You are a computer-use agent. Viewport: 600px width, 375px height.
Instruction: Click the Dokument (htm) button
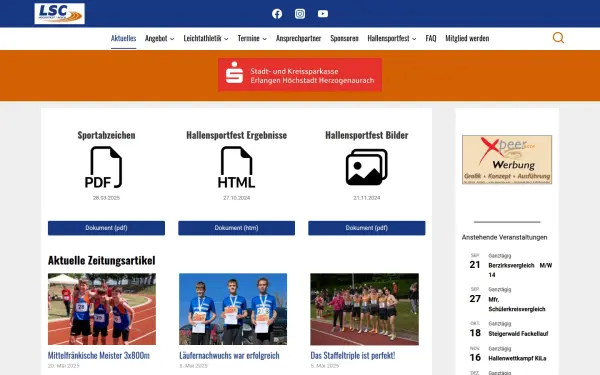(x=236, y=228)
